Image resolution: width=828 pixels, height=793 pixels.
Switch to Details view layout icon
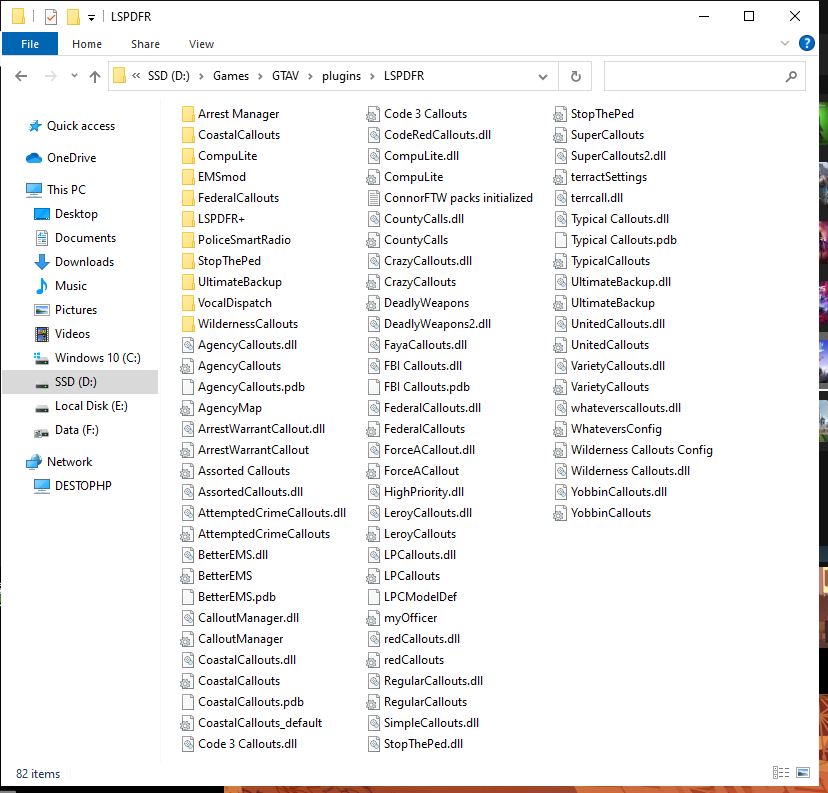[x=781, y=773]
